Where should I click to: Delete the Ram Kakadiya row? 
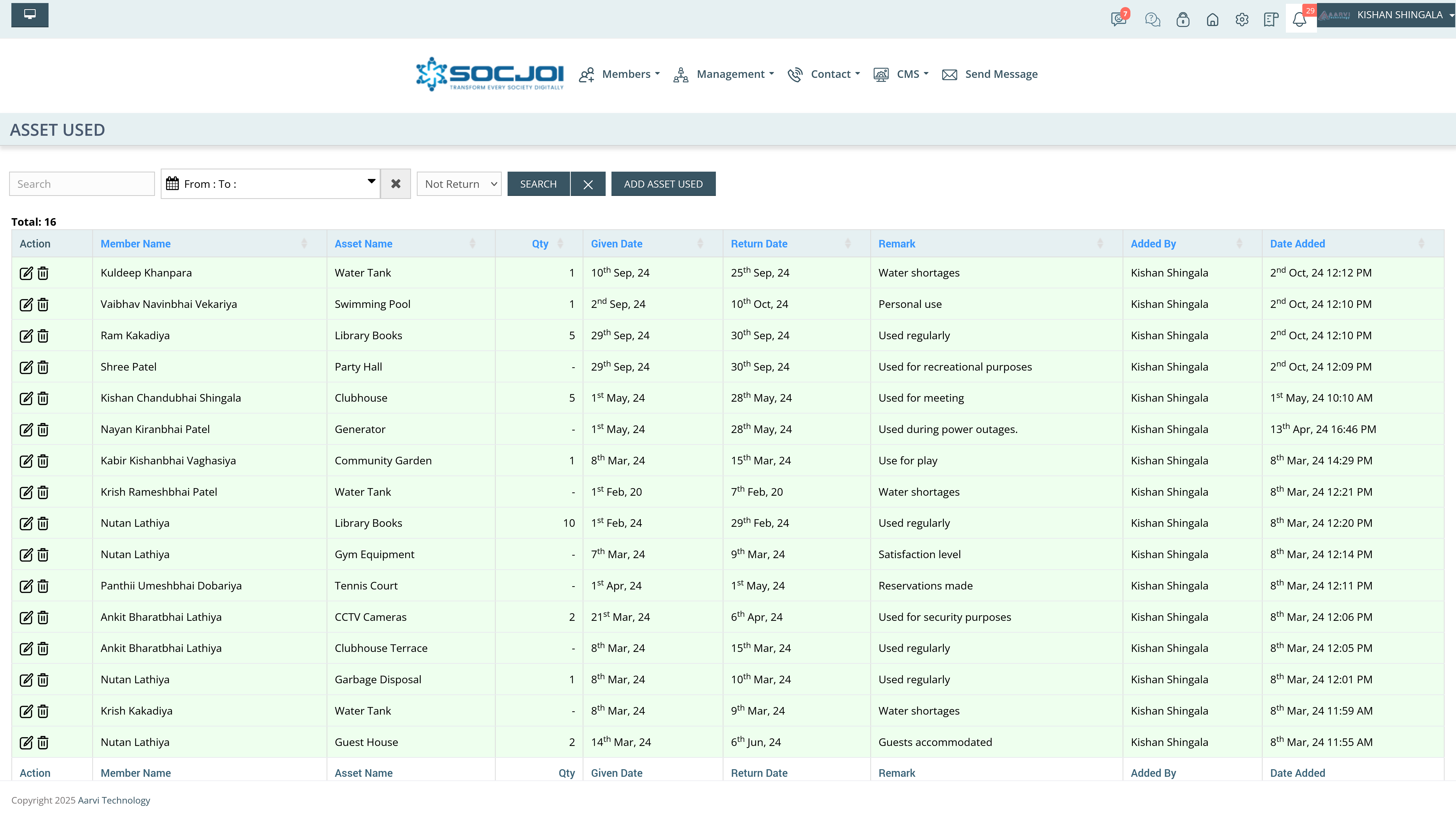(43, 336)
